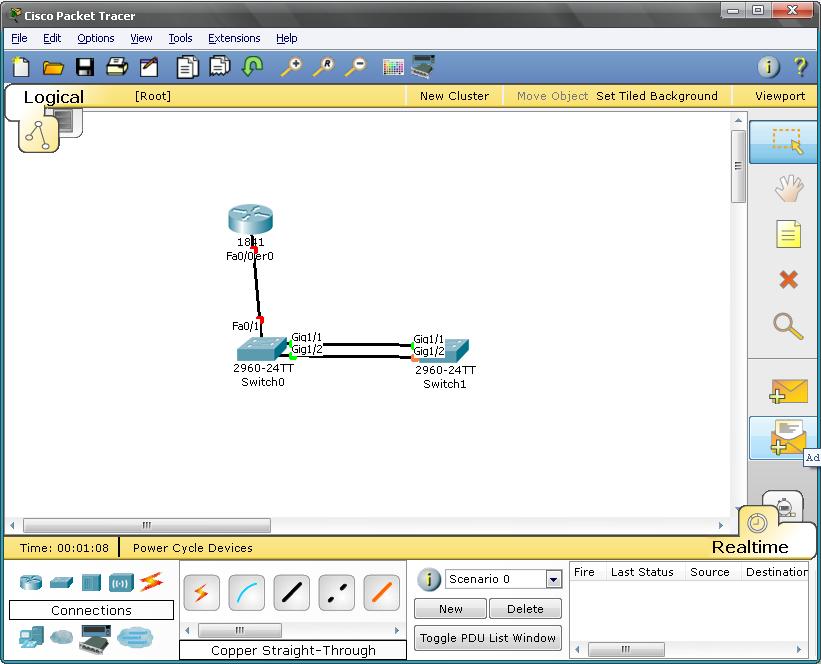This screenshot has height=664, width=821.
Task: Open the Activity Wizard icon
Action: (x=149, y=68)
